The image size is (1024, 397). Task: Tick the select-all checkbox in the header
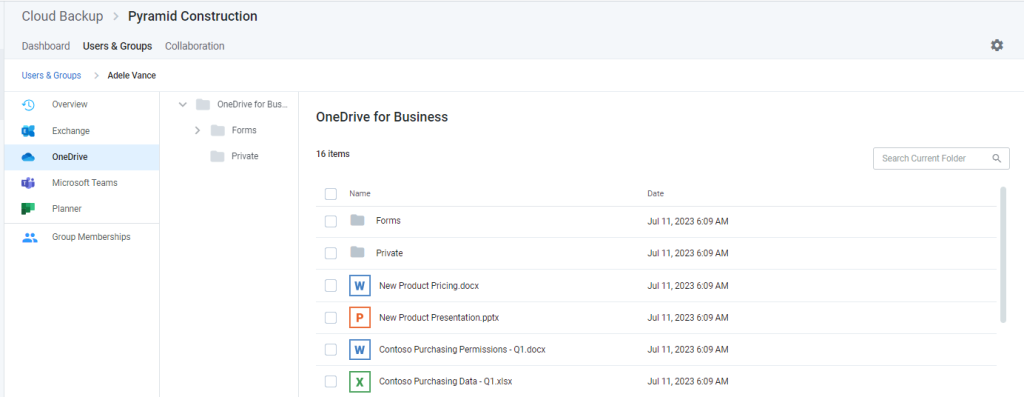click(331, 194)
